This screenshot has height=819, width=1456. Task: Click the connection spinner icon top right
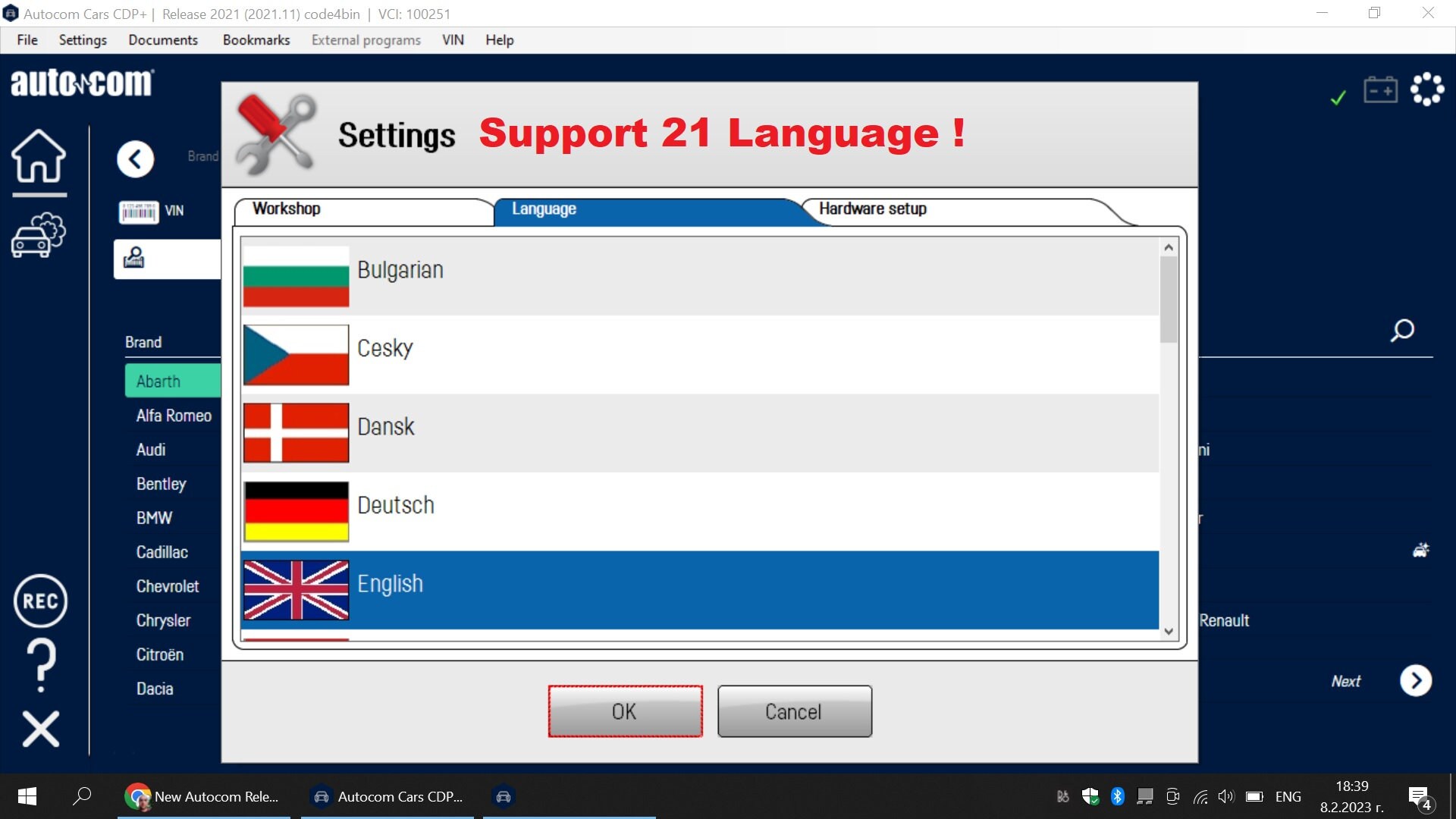[x=1427, y=89]
